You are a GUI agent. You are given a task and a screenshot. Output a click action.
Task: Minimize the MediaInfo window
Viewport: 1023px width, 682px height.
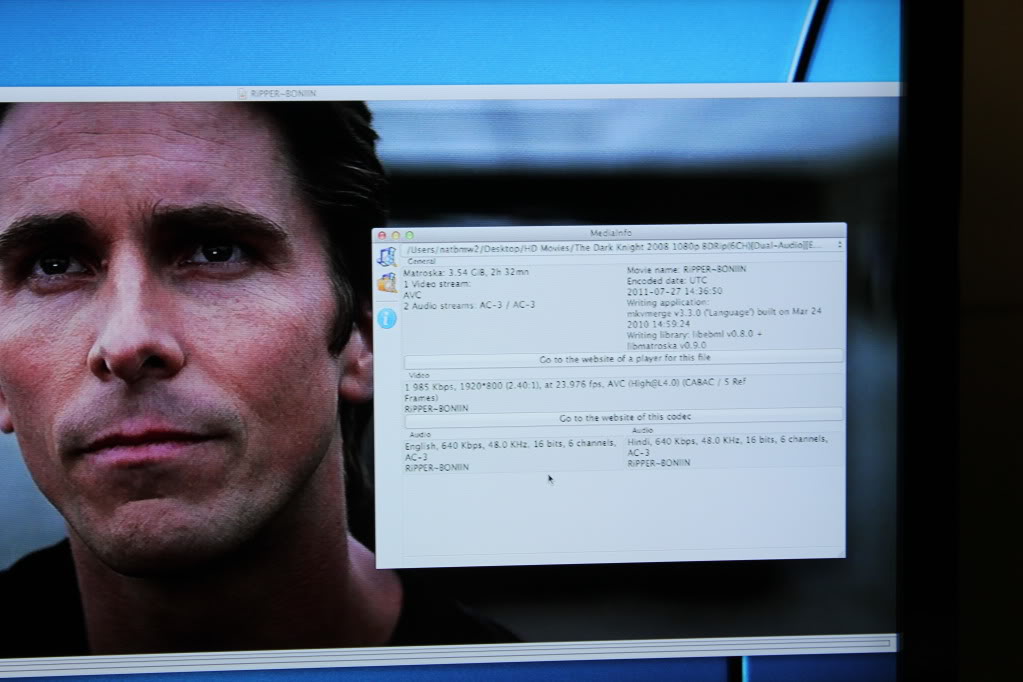pos(396,235)
